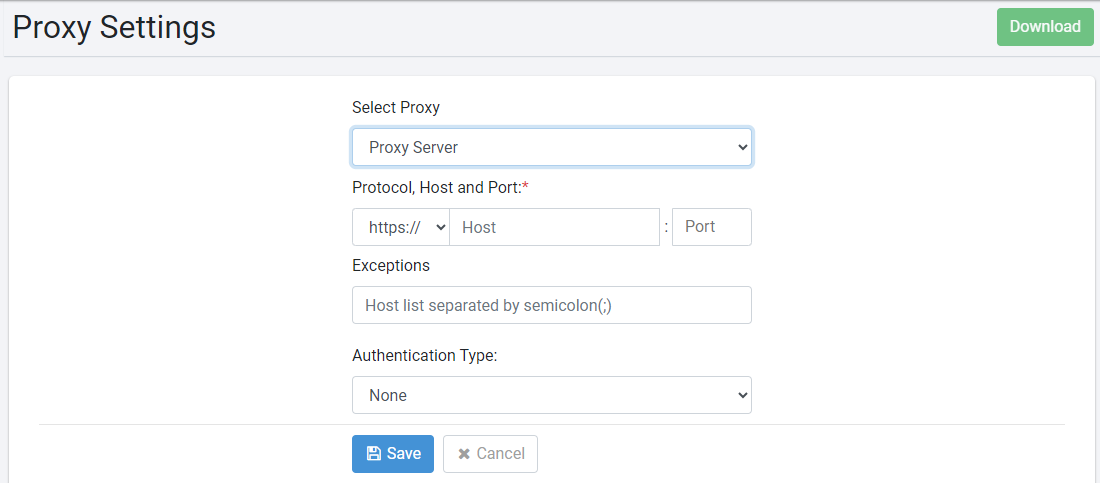Click the blue Save button
This screenshot has height=483, width=1100.
click(x=393, y=454)
